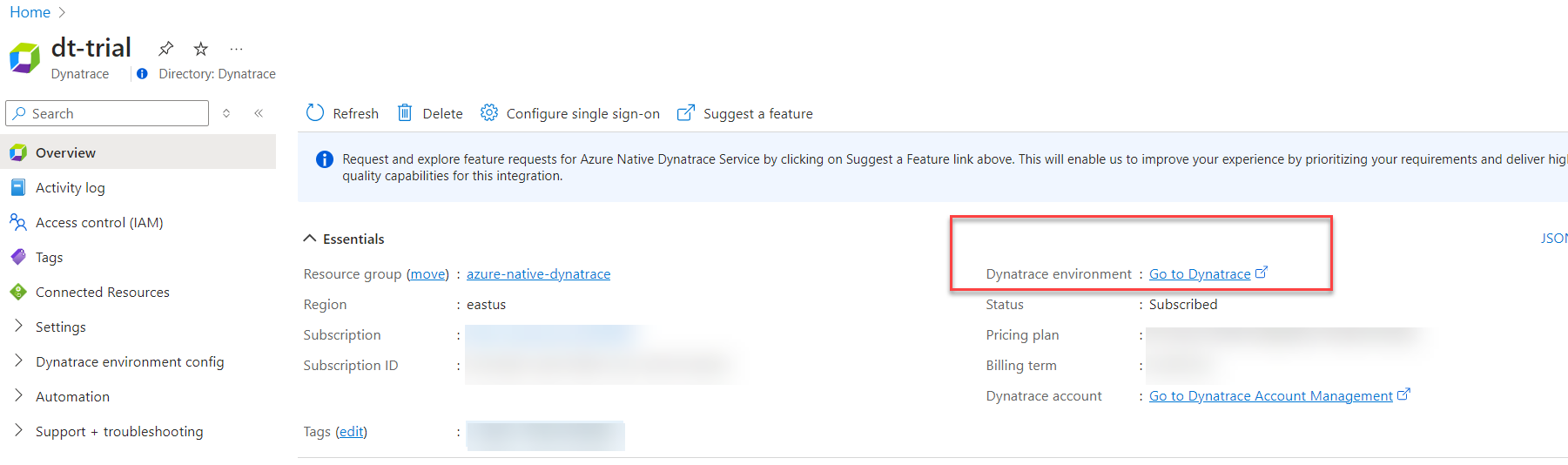Mark dt-trial as favorite with star icon
The image size is (1568, 465).
coord(201,49)
